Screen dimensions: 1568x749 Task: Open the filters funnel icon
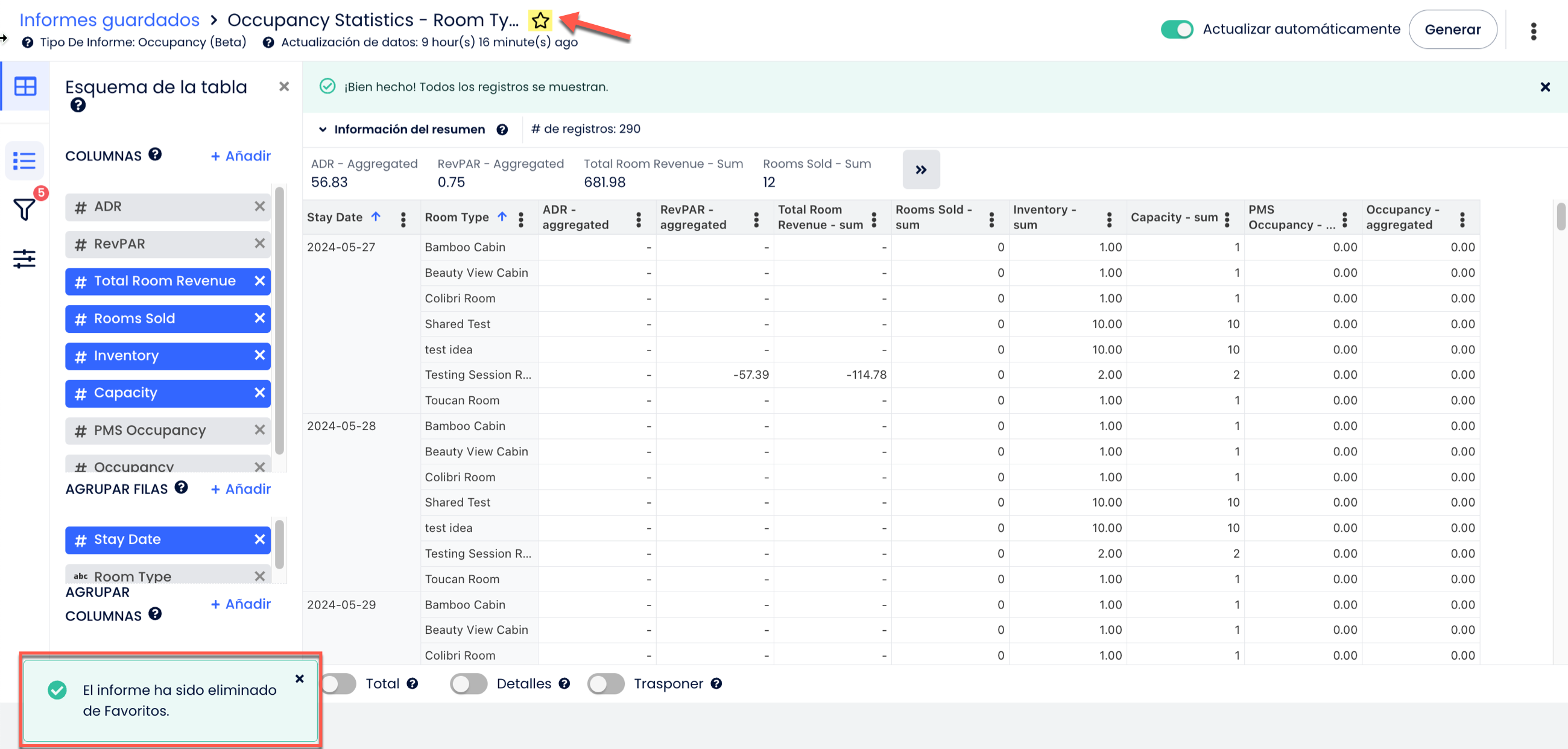[x=24, y=209]
